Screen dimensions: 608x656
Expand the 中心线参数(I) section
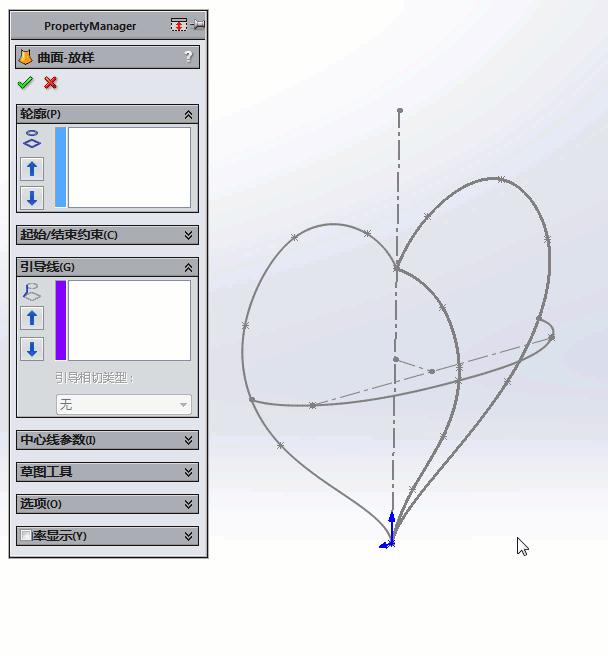(188, 440)
